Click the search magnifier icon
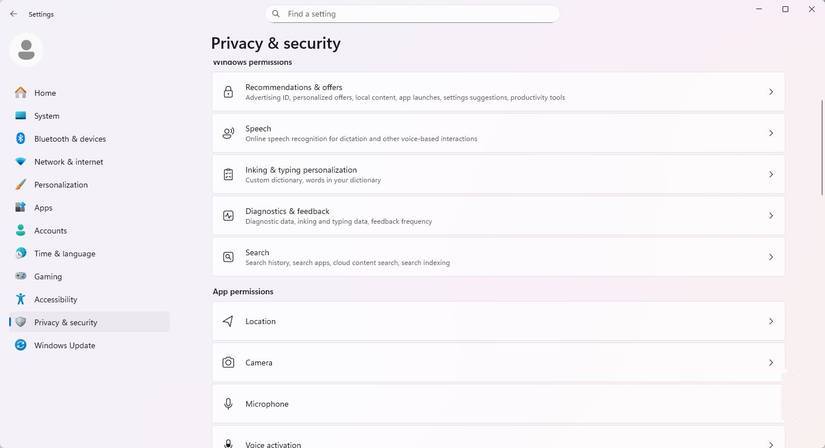 pos(276,14)
